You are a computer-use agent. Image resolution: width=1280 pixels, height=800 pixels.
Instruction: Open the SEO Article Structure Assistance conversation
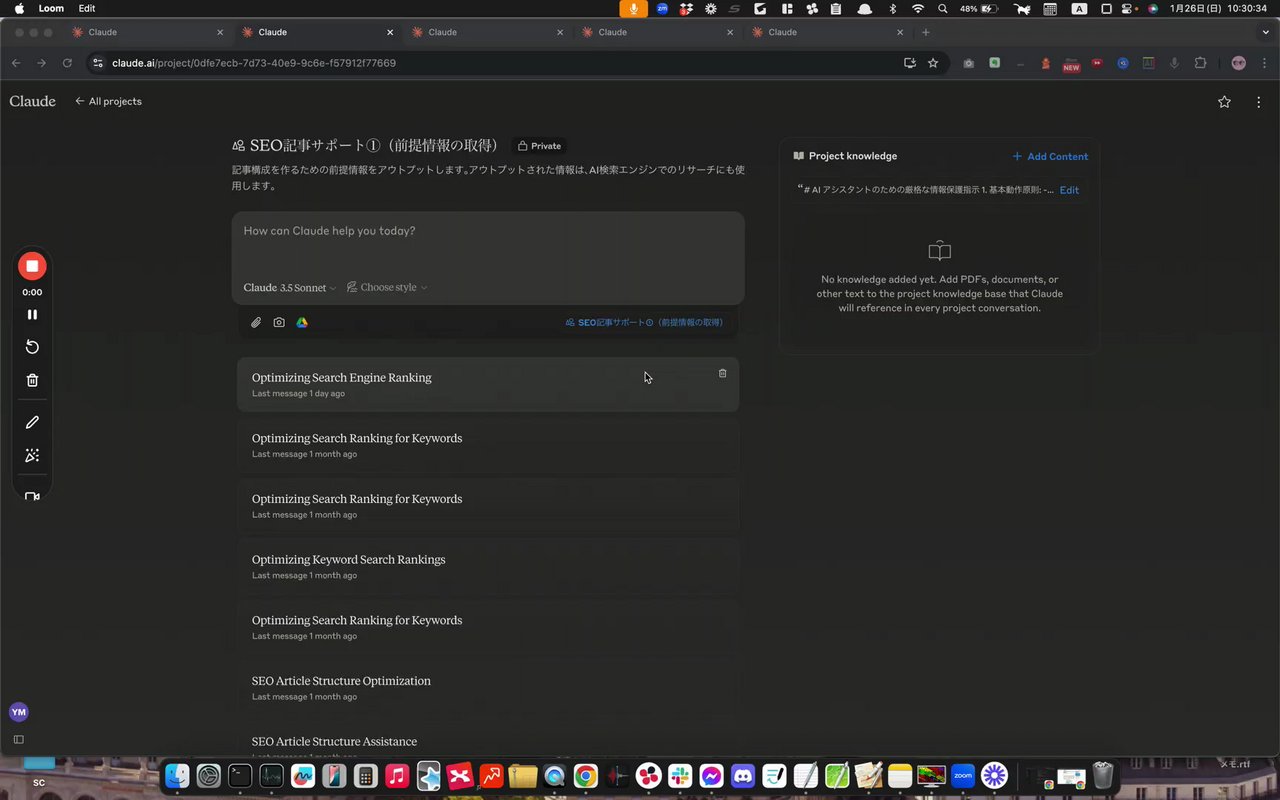tap(488, 744)
